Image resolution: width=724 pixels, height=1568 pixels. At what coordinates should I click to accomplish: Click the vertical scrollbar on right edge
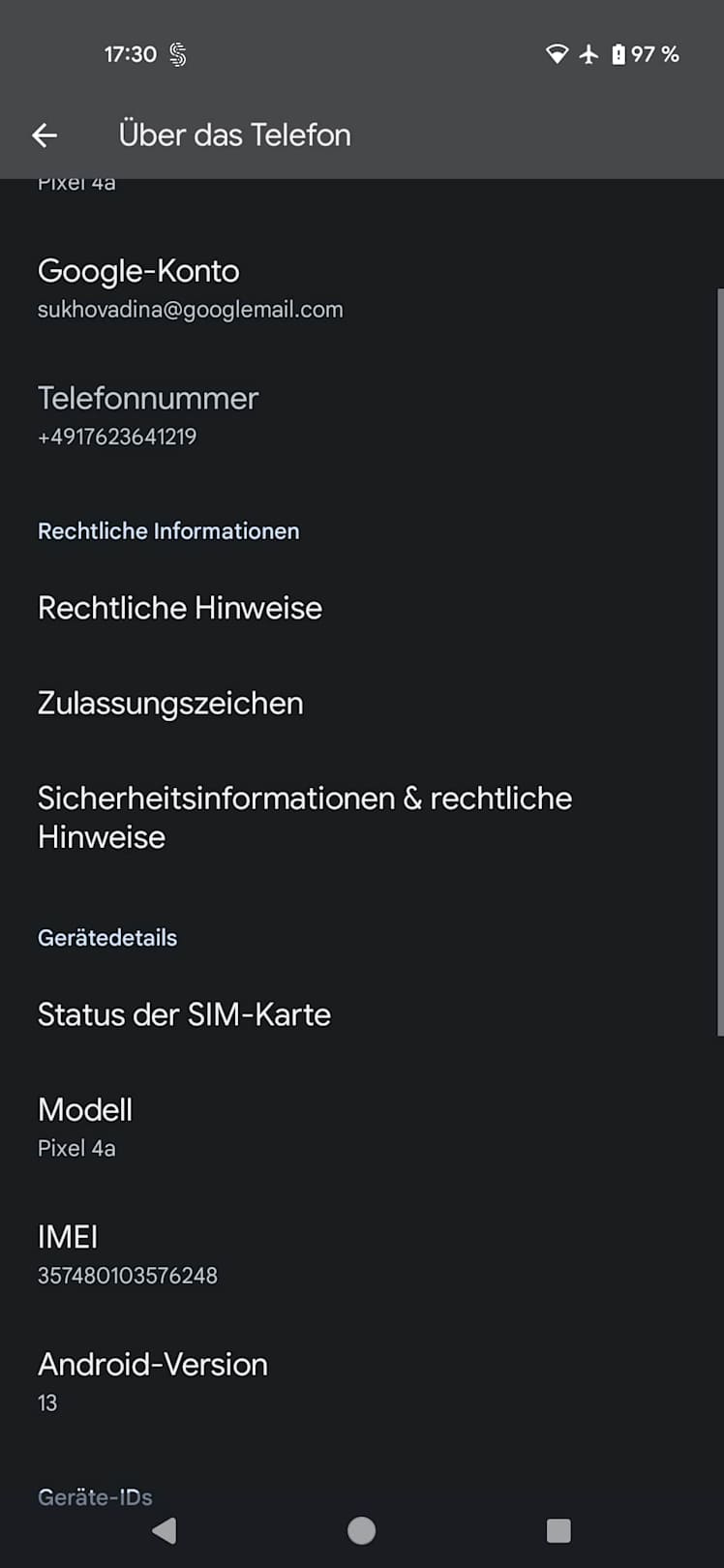pos(719,658)
